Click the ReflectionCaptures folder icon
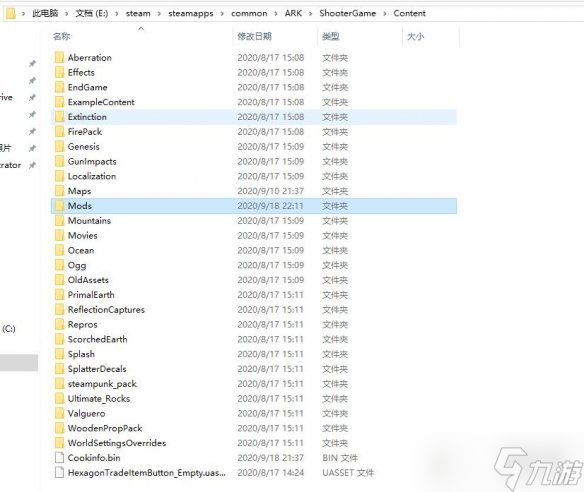Image resolution: width=584 pixels, height=492 pixels. 59,310
